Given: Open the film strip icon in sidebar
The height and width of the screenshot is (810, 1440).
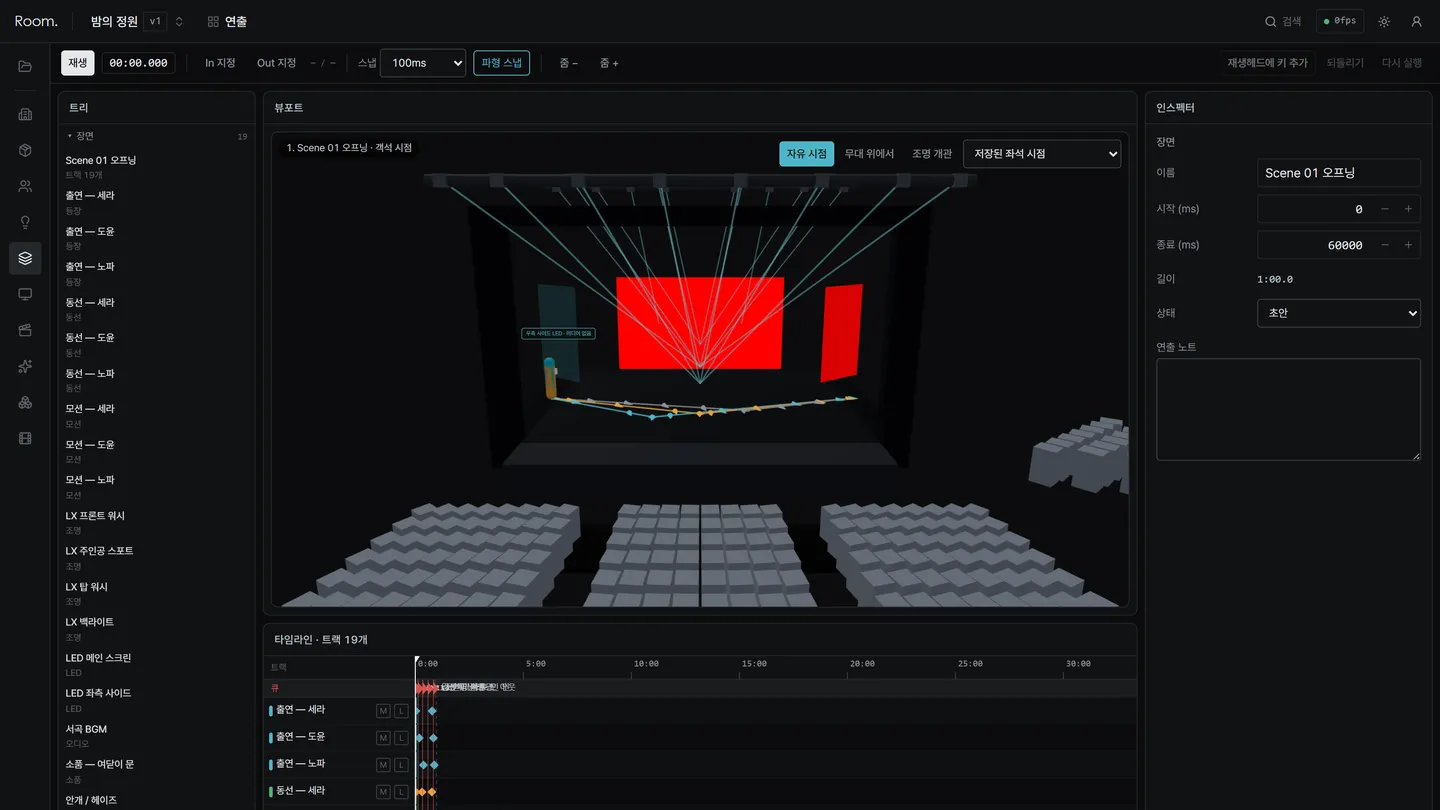Looking at the screenshot, I should click(25, 438).
